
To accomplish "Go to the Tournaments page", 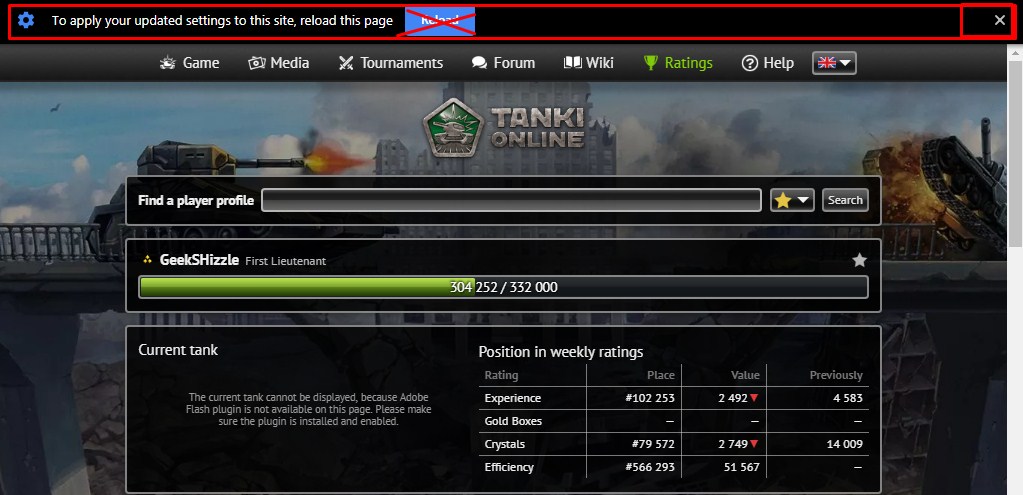I will (x=390, y=63).
